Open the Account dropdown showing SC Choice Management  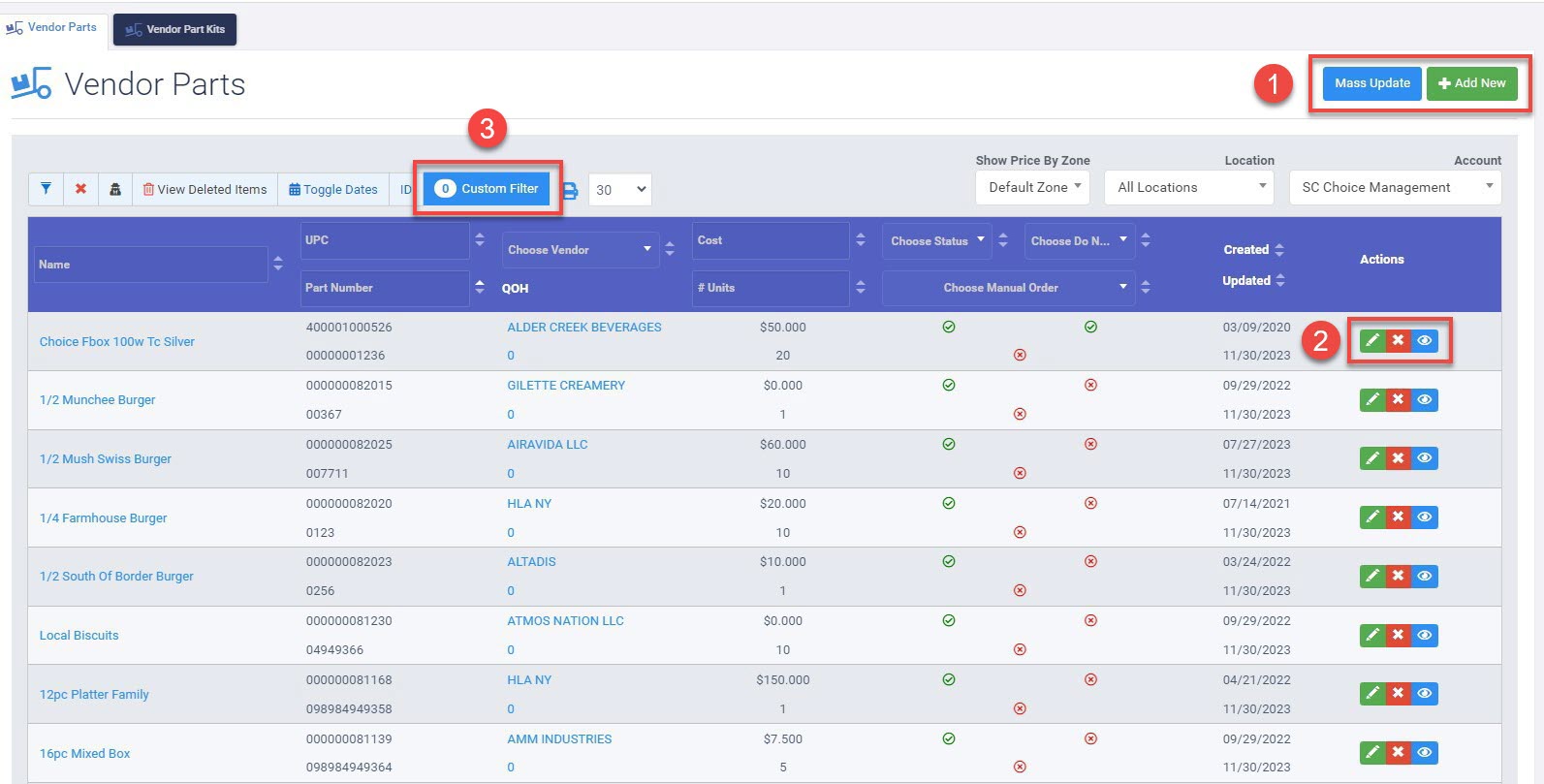tap(1395, 187)
